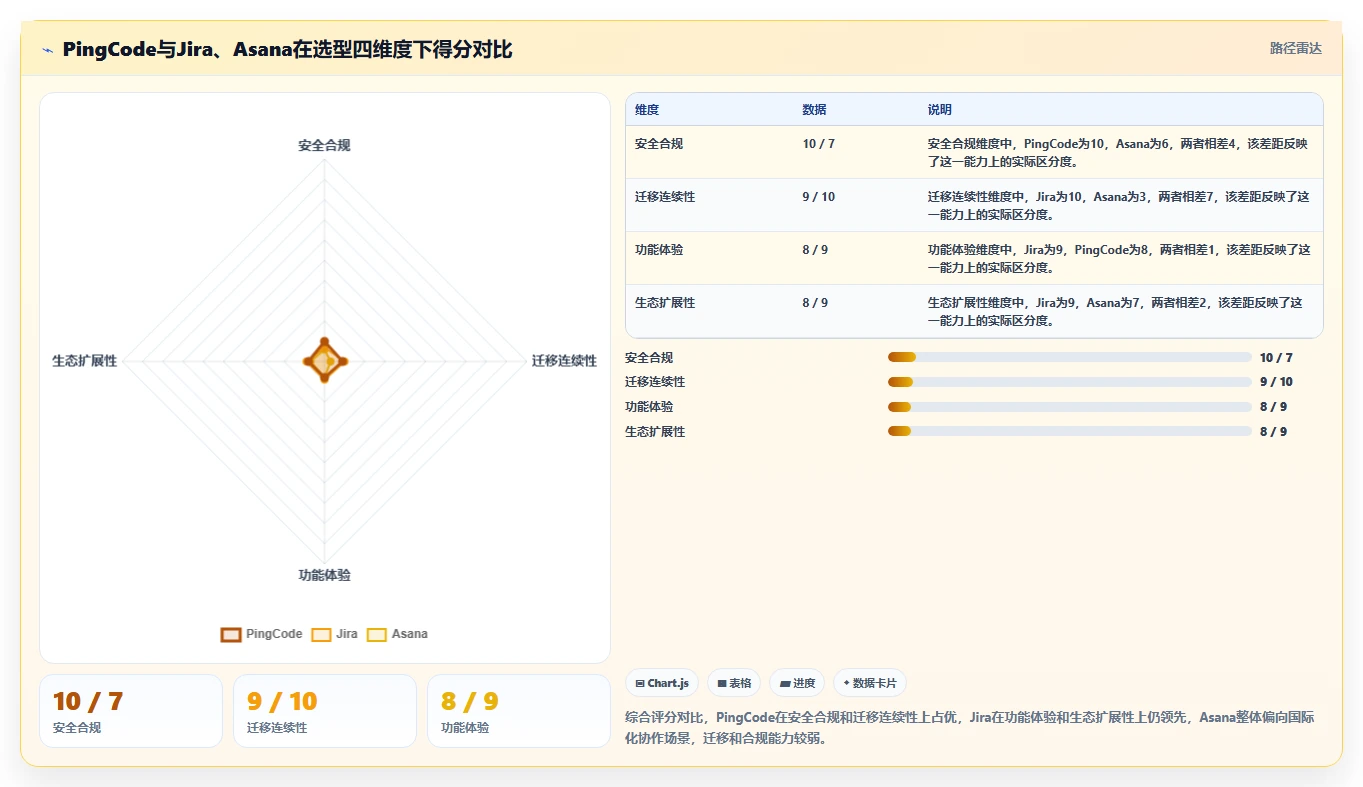Click the 数据卡片 tag chip
Viewport: 1363px width, 787px height.
tap(870, 683)
